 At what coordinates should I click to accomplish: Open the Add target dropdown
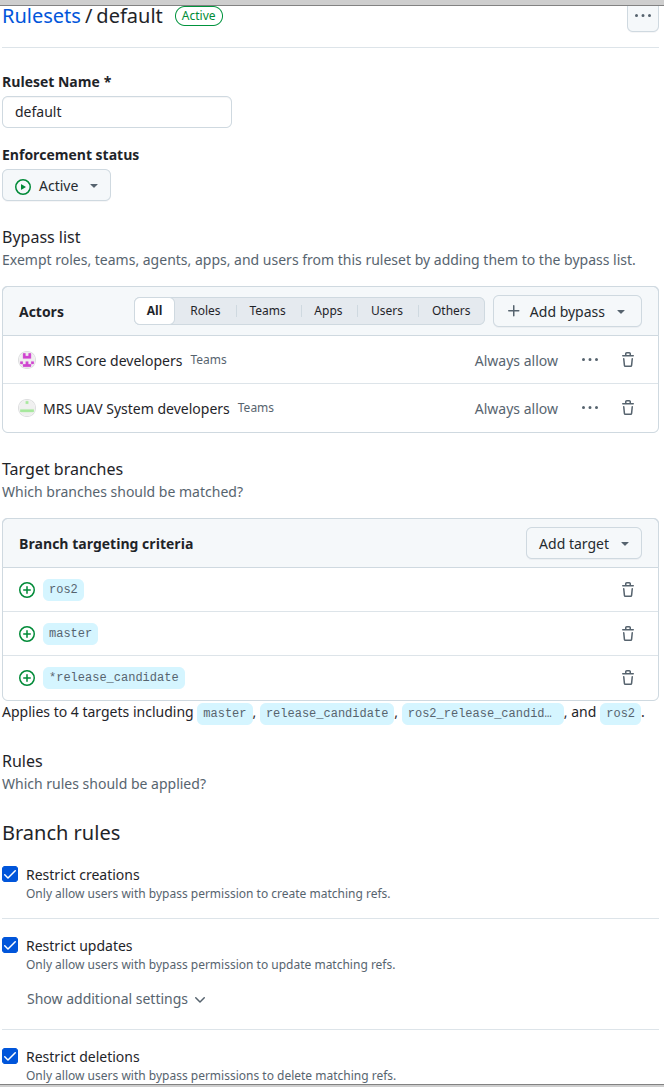pos(584,544)
